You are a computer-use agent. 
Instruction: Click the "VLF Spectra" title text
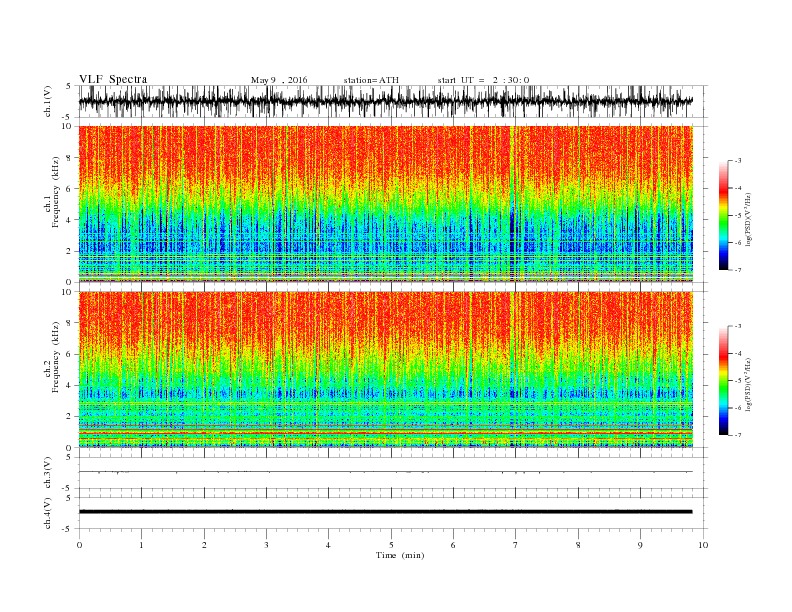113,79
